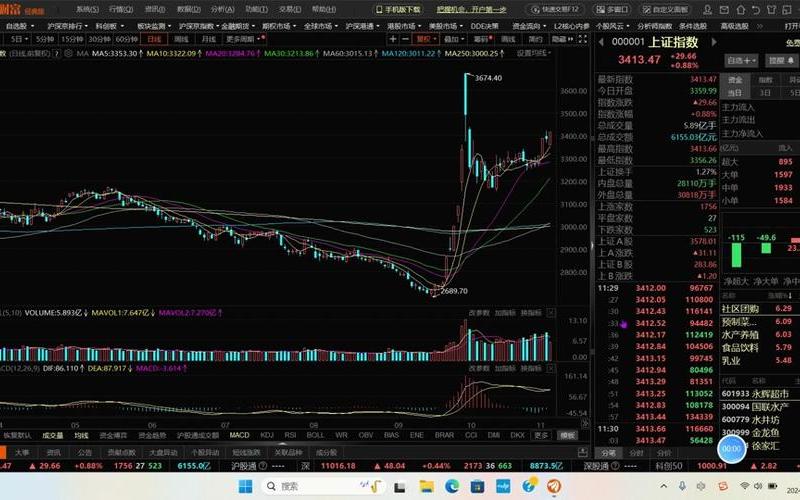Open Microsoft Store from taskbar

(478, 486)
